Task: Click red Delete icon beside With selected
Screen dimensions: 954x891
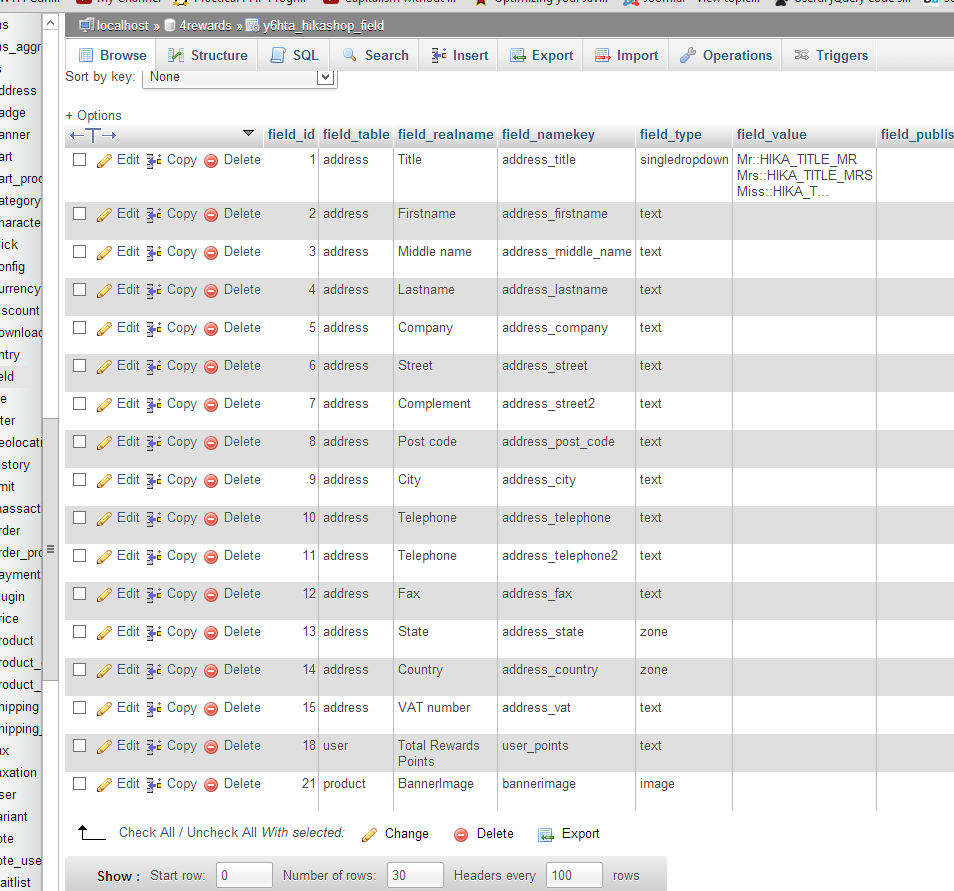Action: 461,835
